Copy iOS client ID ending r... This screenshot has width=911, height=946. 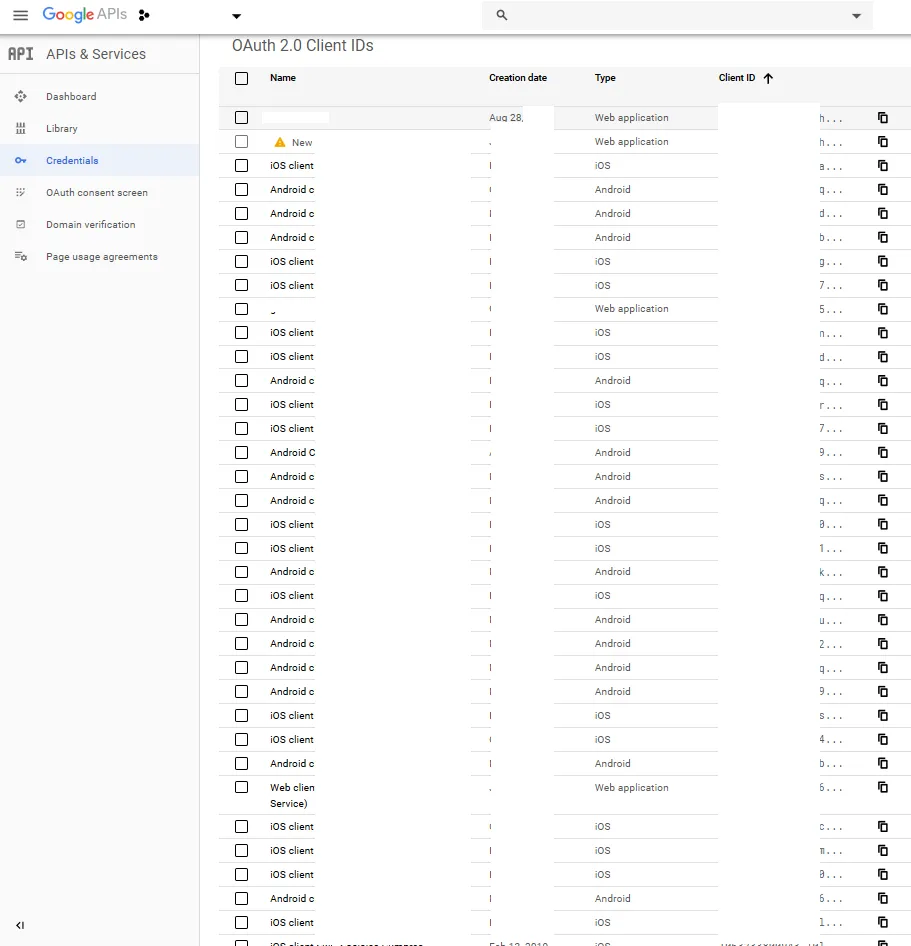[883, 404]
